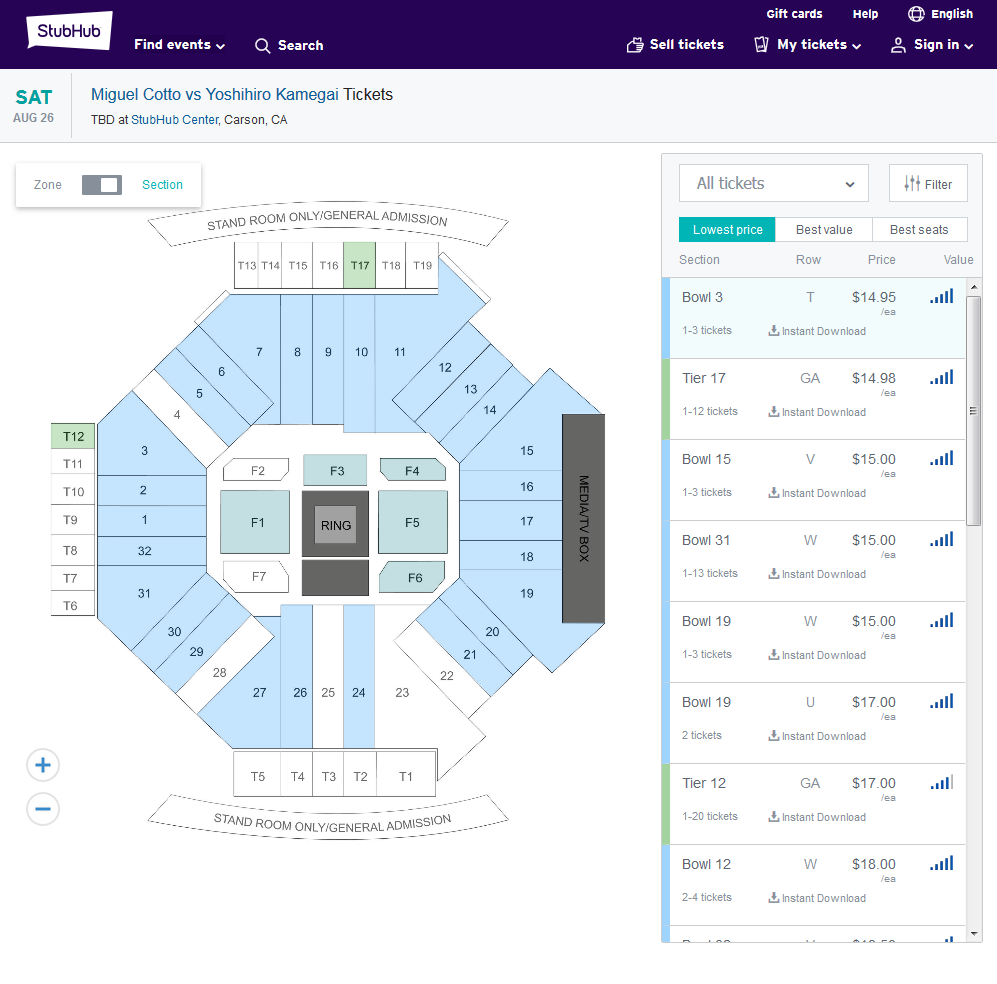Zoom out the seat map with minus

pos(43,809)
